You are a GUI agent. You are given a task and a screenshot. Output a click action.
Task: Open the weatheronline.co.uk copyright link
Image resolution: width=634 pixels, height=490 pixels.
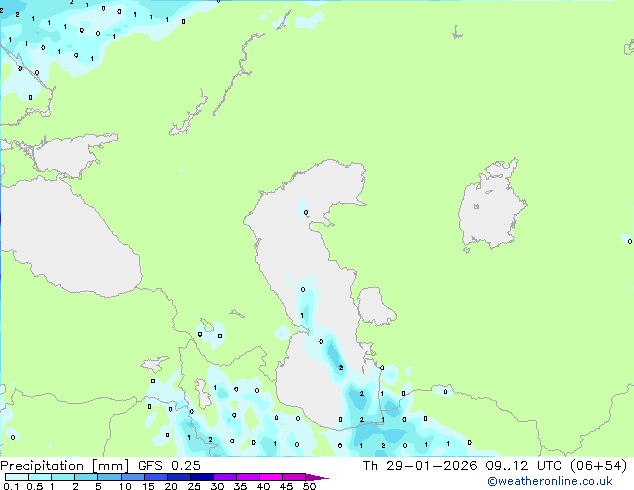tap(549, 481)
